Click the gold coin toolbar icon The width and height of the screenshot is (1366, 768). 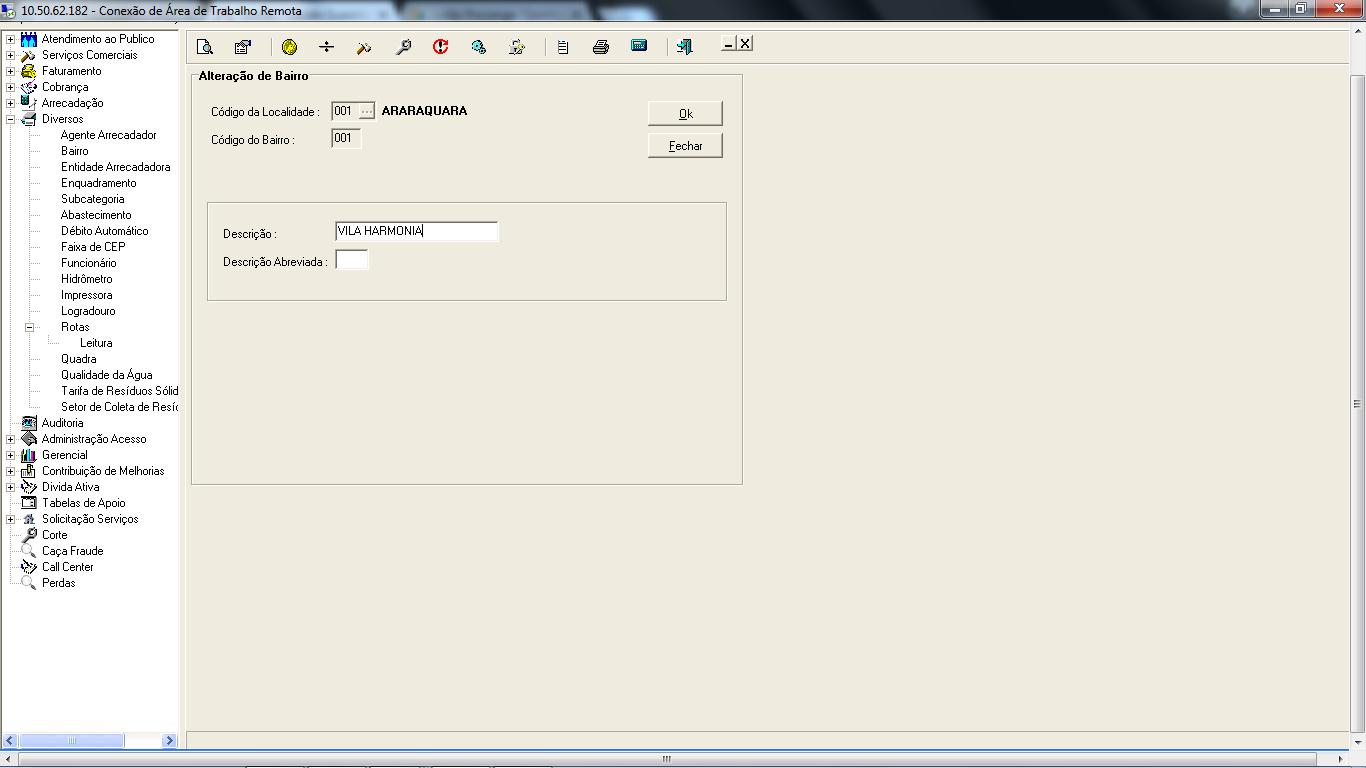point(290,47)
